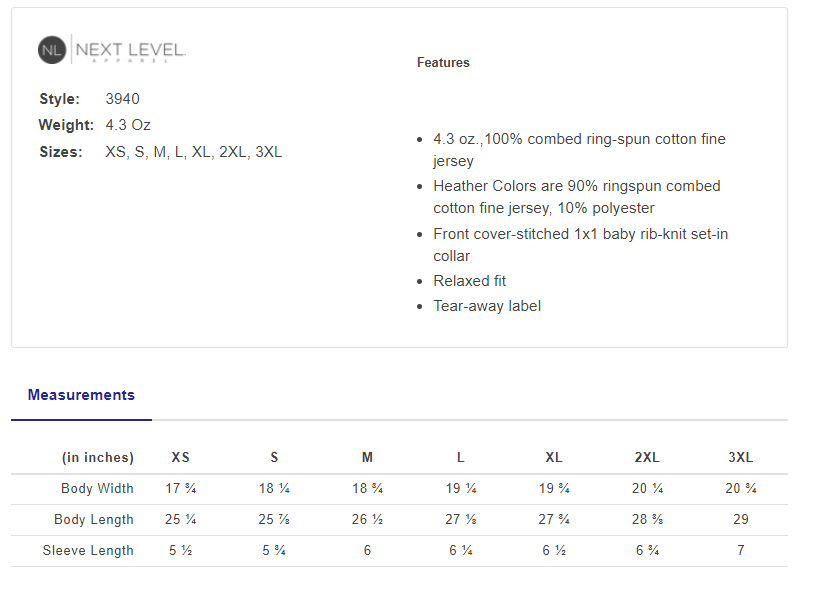This screenshot has height=599, width=825.
Task: Click the Style number 3940
Action: click(x=122, y=99)
